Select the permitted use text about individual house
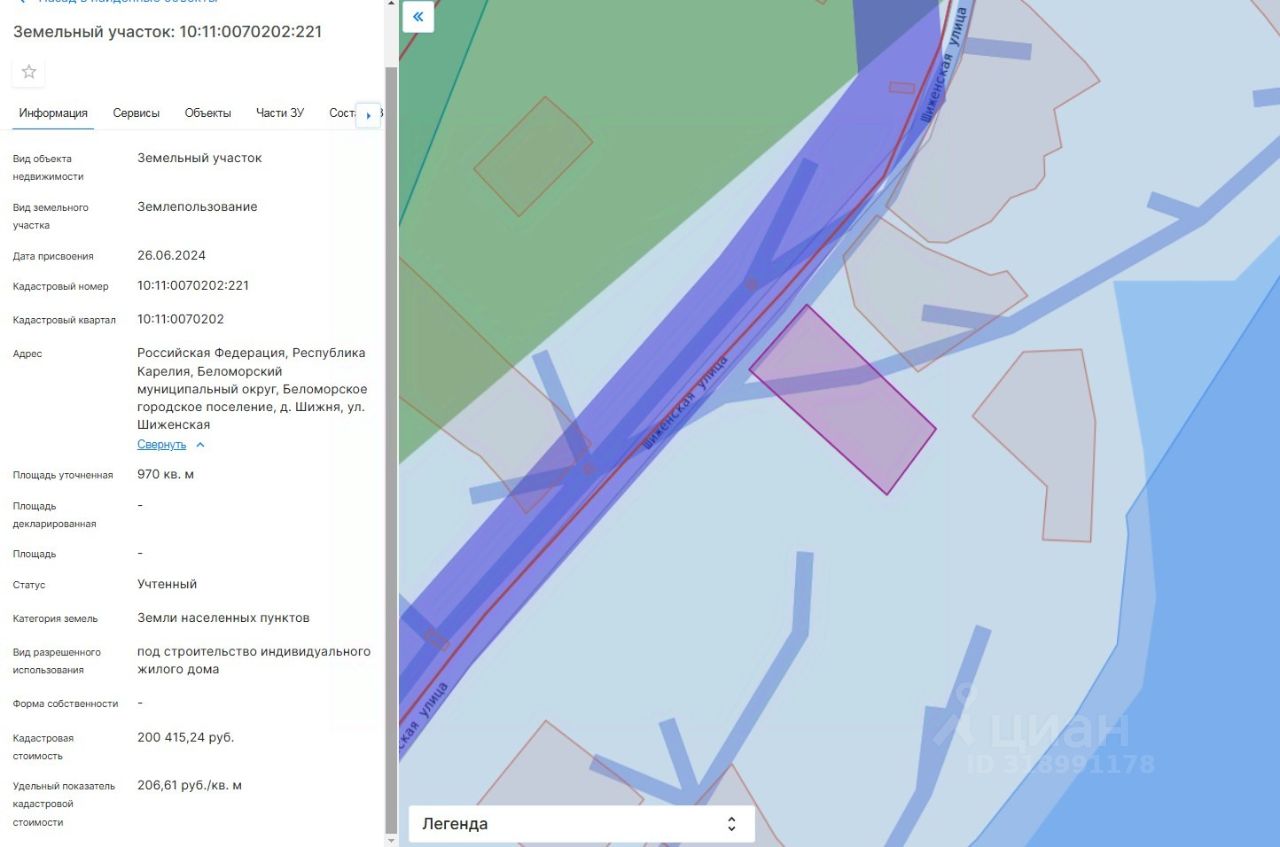Image resolution: width=1280 pixels, height=847 pixels. click(254, 661)
